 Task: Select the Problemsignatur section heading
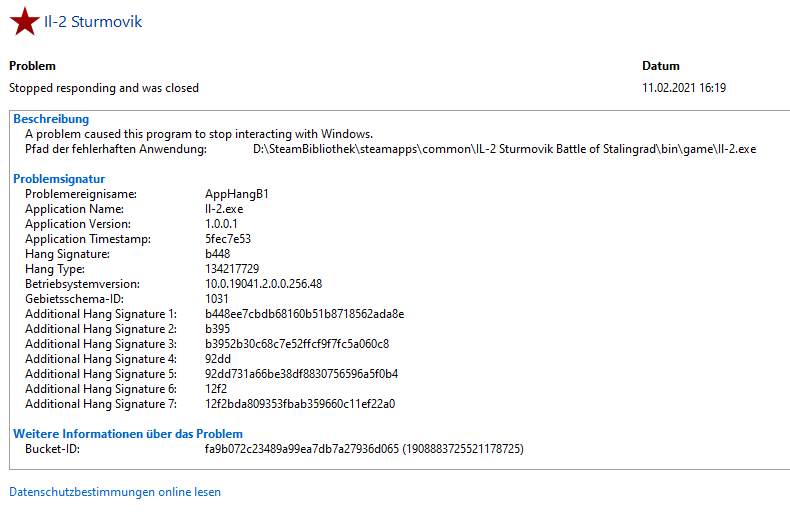[x=59, y=179]
